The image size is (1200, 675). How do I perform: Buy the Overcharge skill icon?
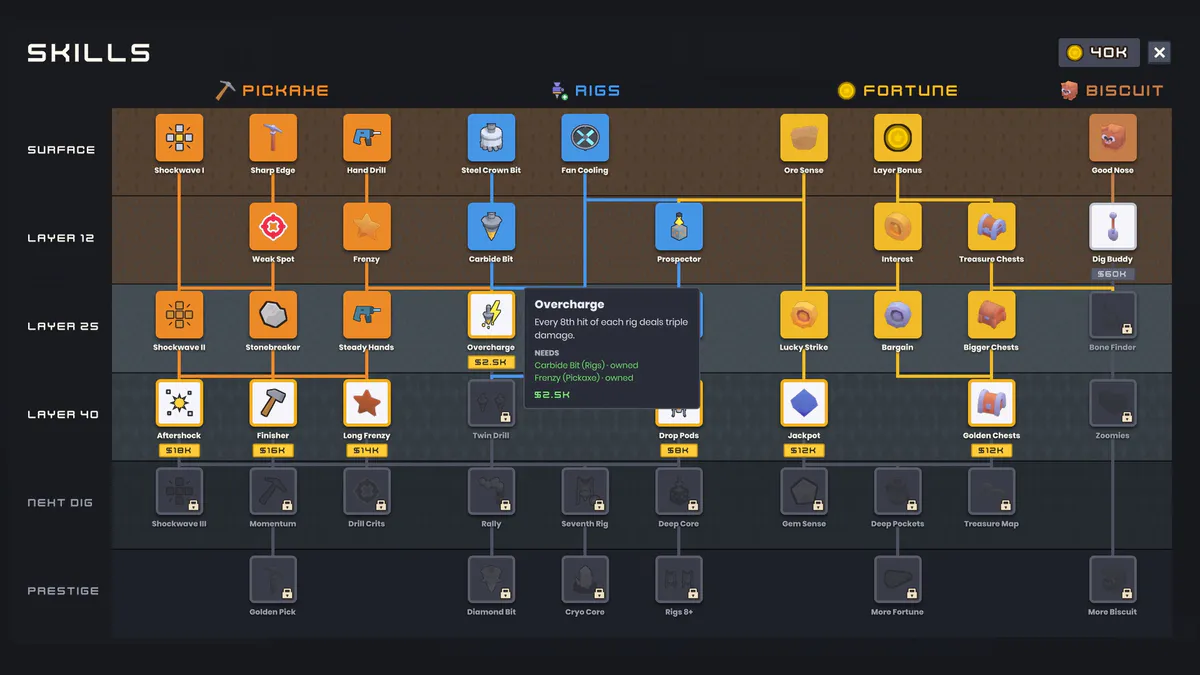pos(491,315)
